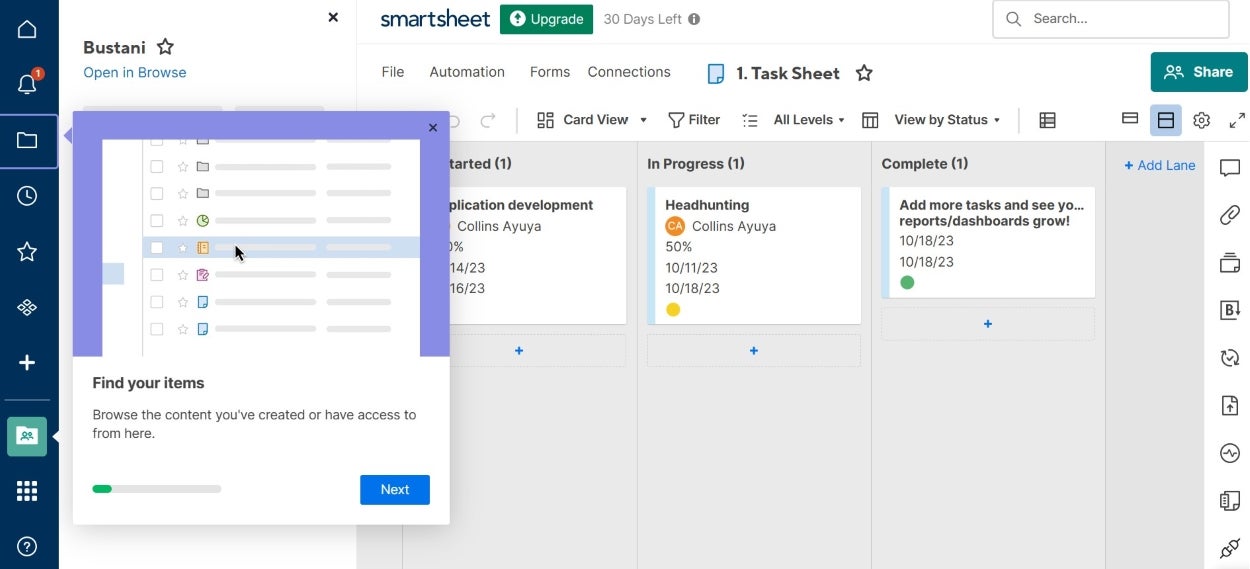The image size is (1250, 569).
Task: Mark Task Sheet as favorite star
Action: [864, 73]
